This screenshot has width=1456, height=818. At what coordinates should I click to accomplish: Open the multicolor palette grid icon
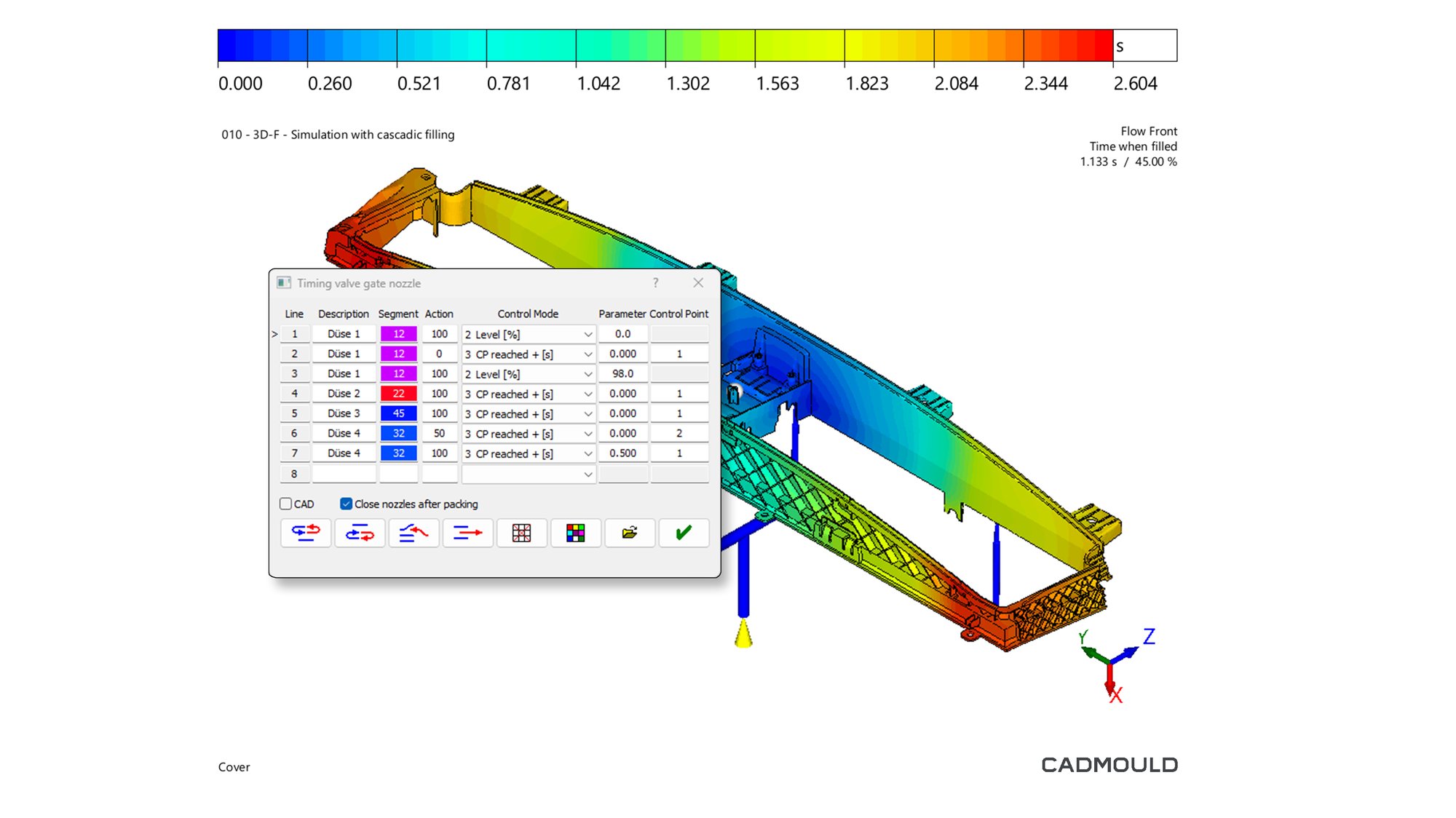tap(575, 533)
